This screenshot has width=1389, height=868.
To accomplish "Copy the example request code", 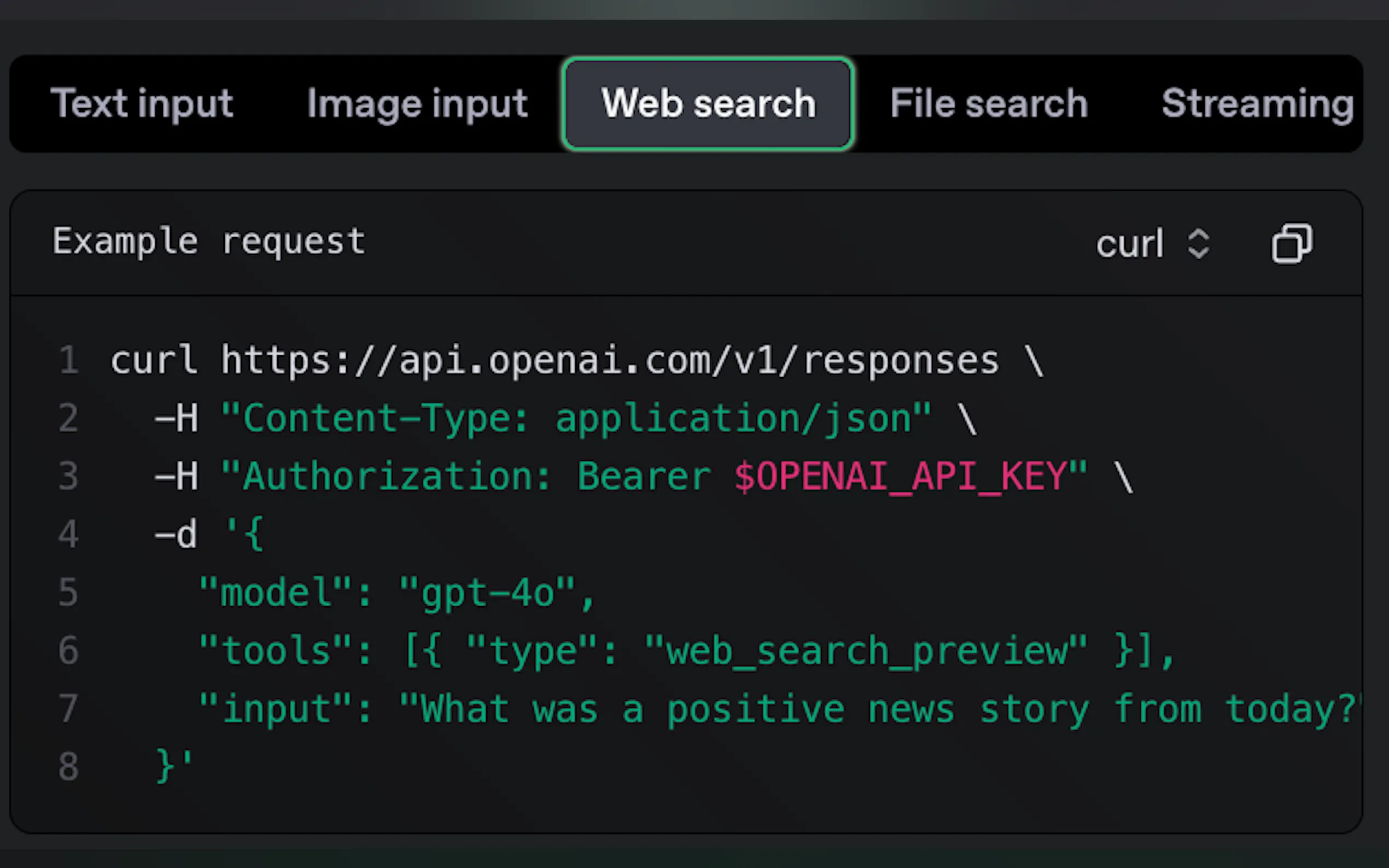I will click(1291, 243).
